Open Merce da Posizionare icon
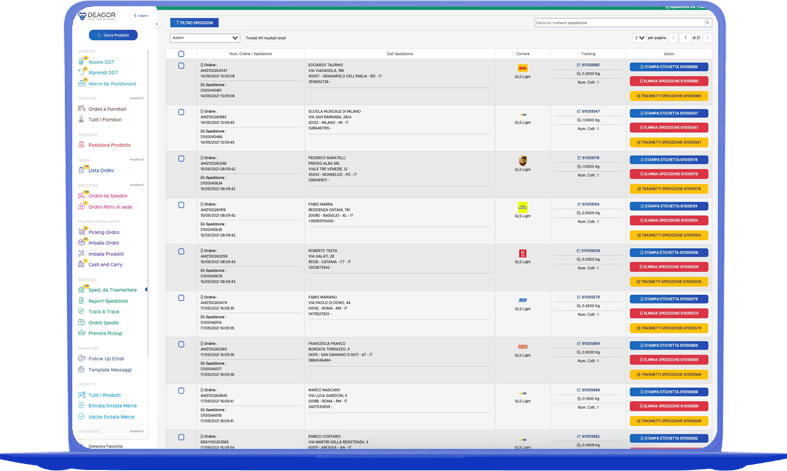The height and width of the screenshot is (471, 787). 81,83
